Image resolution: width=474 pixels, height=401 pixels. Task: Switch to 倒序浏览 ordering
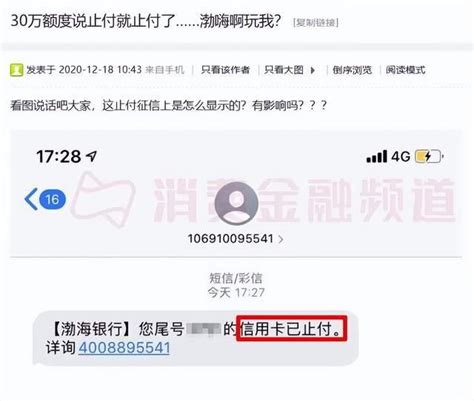[352, 70]
